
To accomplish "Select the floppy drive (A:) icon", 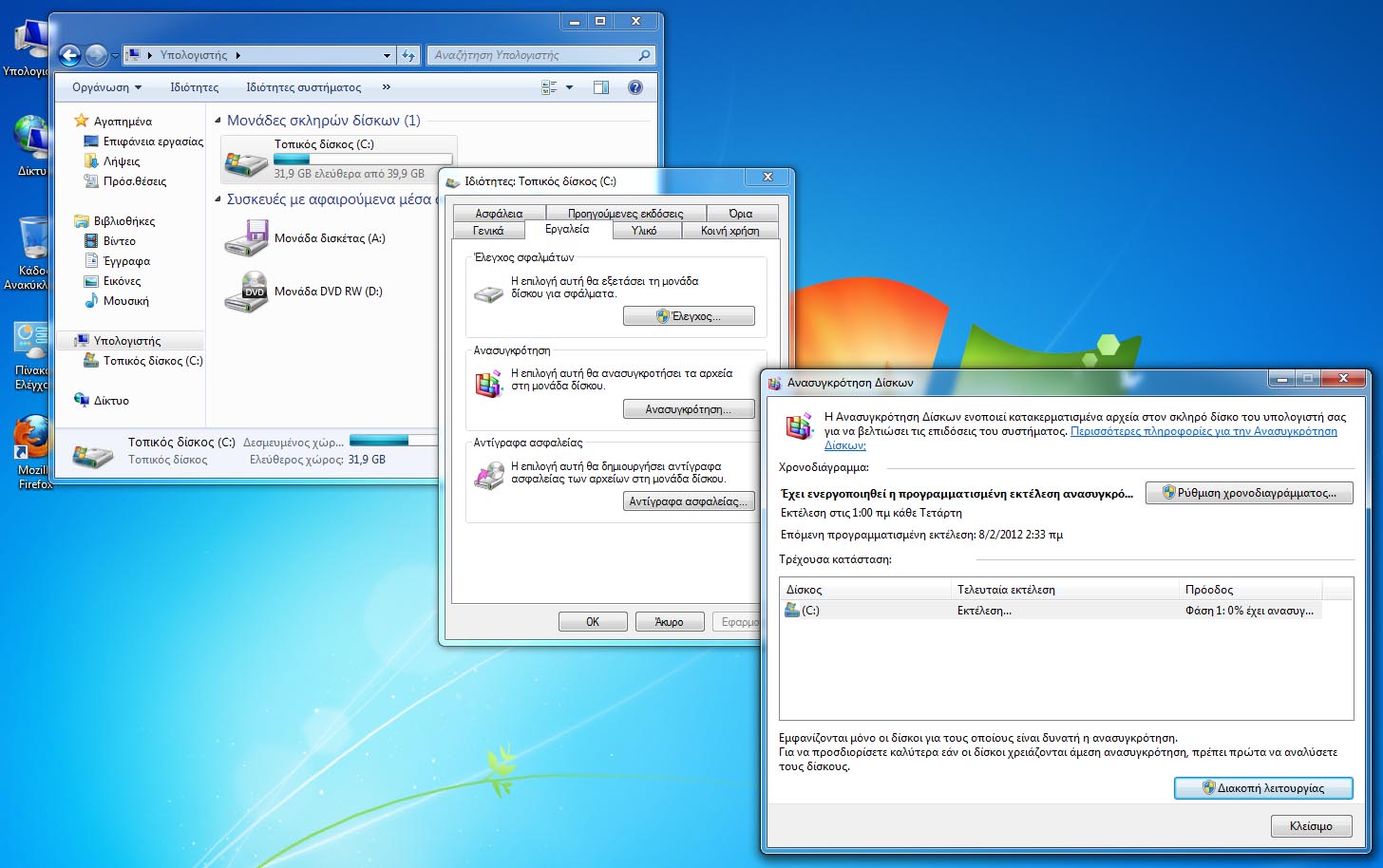I will point(246,238).
